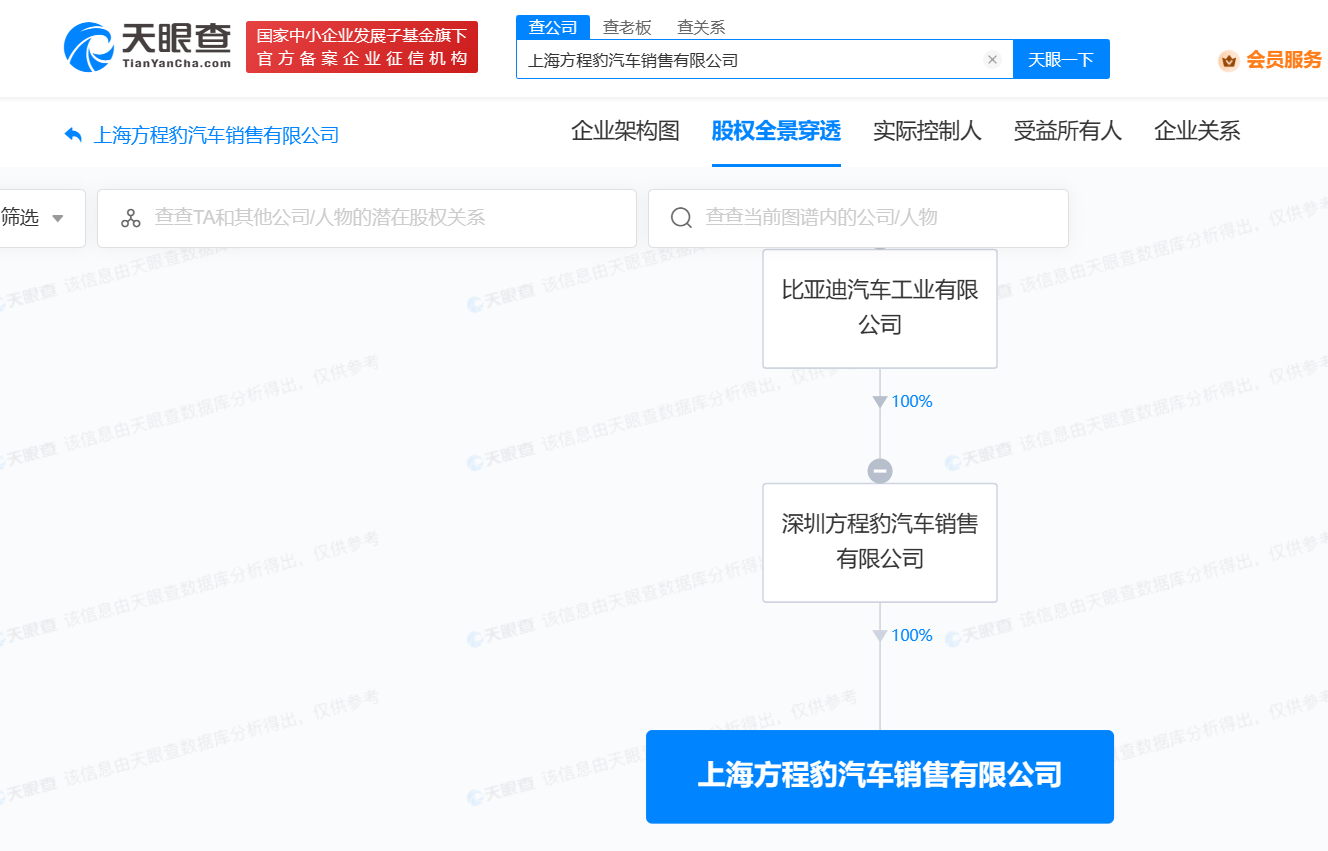The height and width of the screenshot is (851, 1328).
Task: Clear the search box with X icon
Action: [992, 60]
